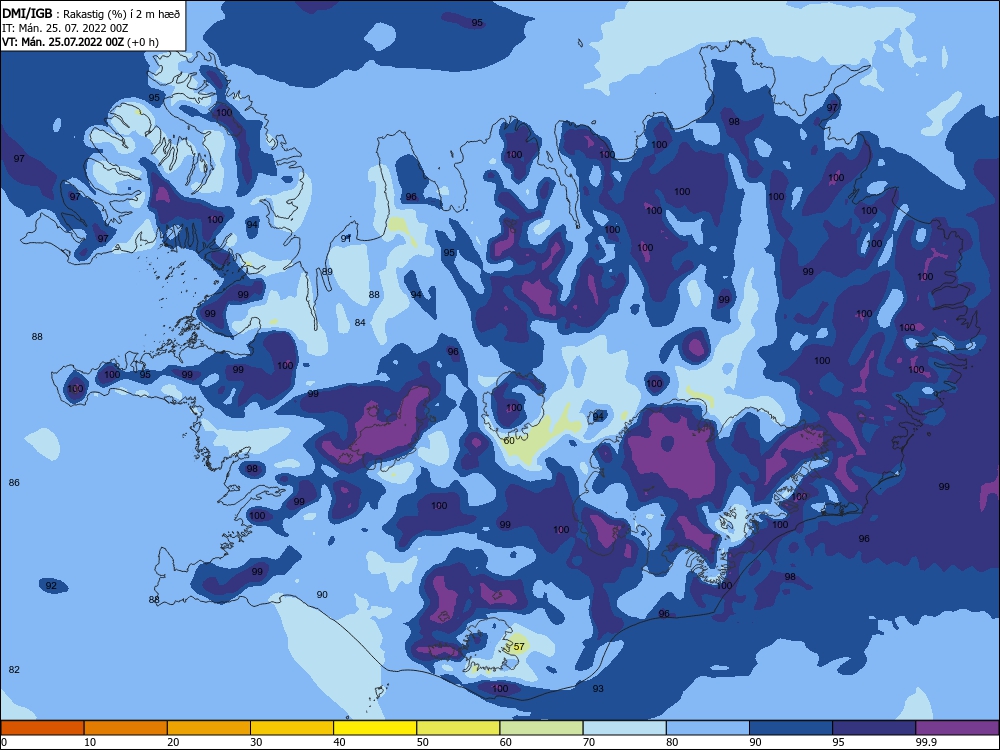The height and width of the screenshot is (750, 1000).
Task: Click the map value '89' on the map
Action: (327, 272)
